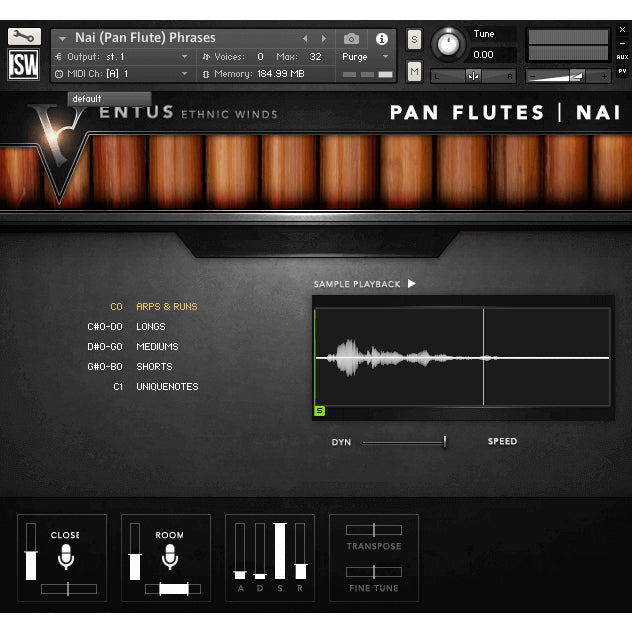632x632 pixels.
Task: Toggle the PV button
Action: pos(622,71)
